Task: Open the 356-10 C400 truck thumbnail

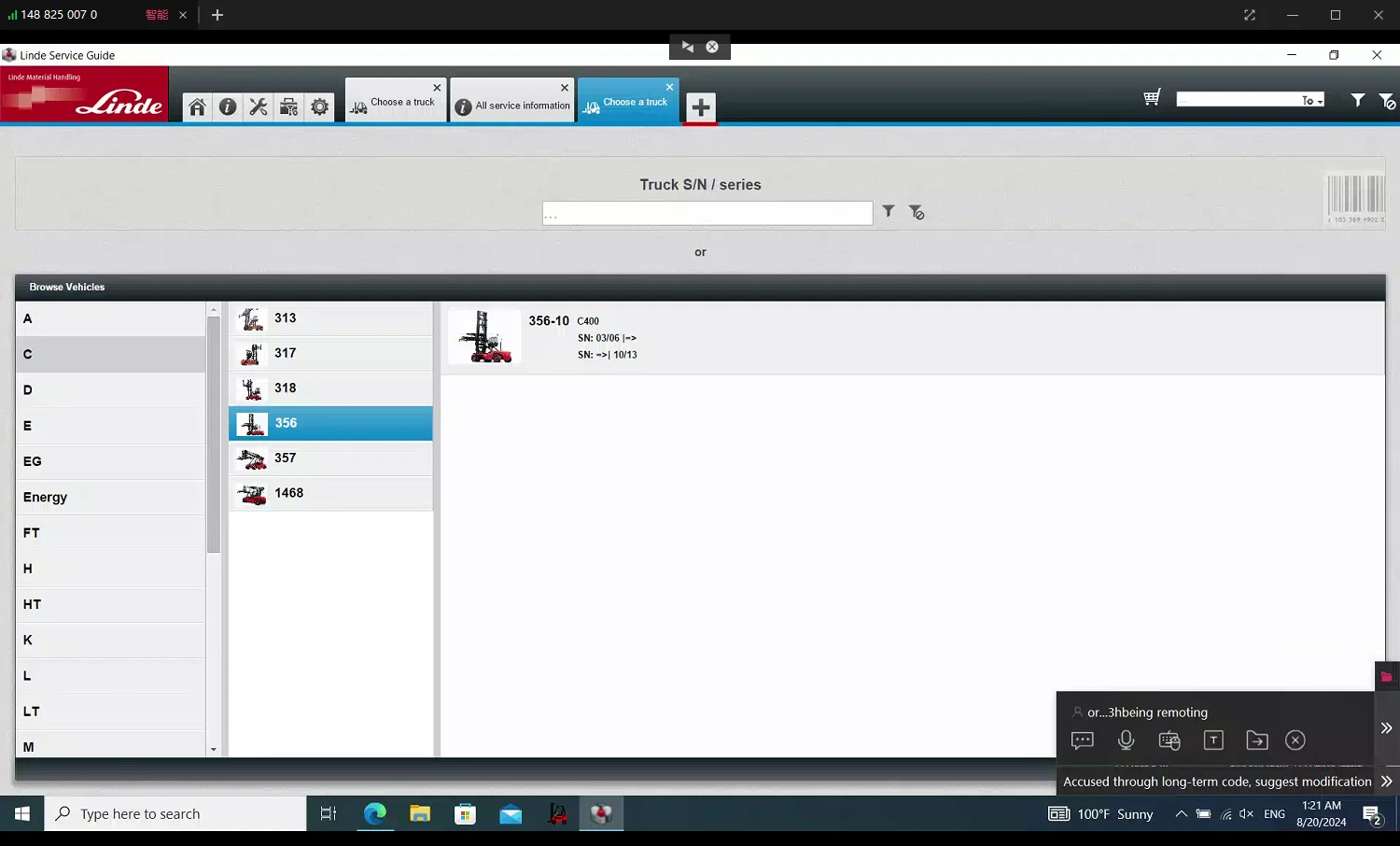Action: click(484, 336)
